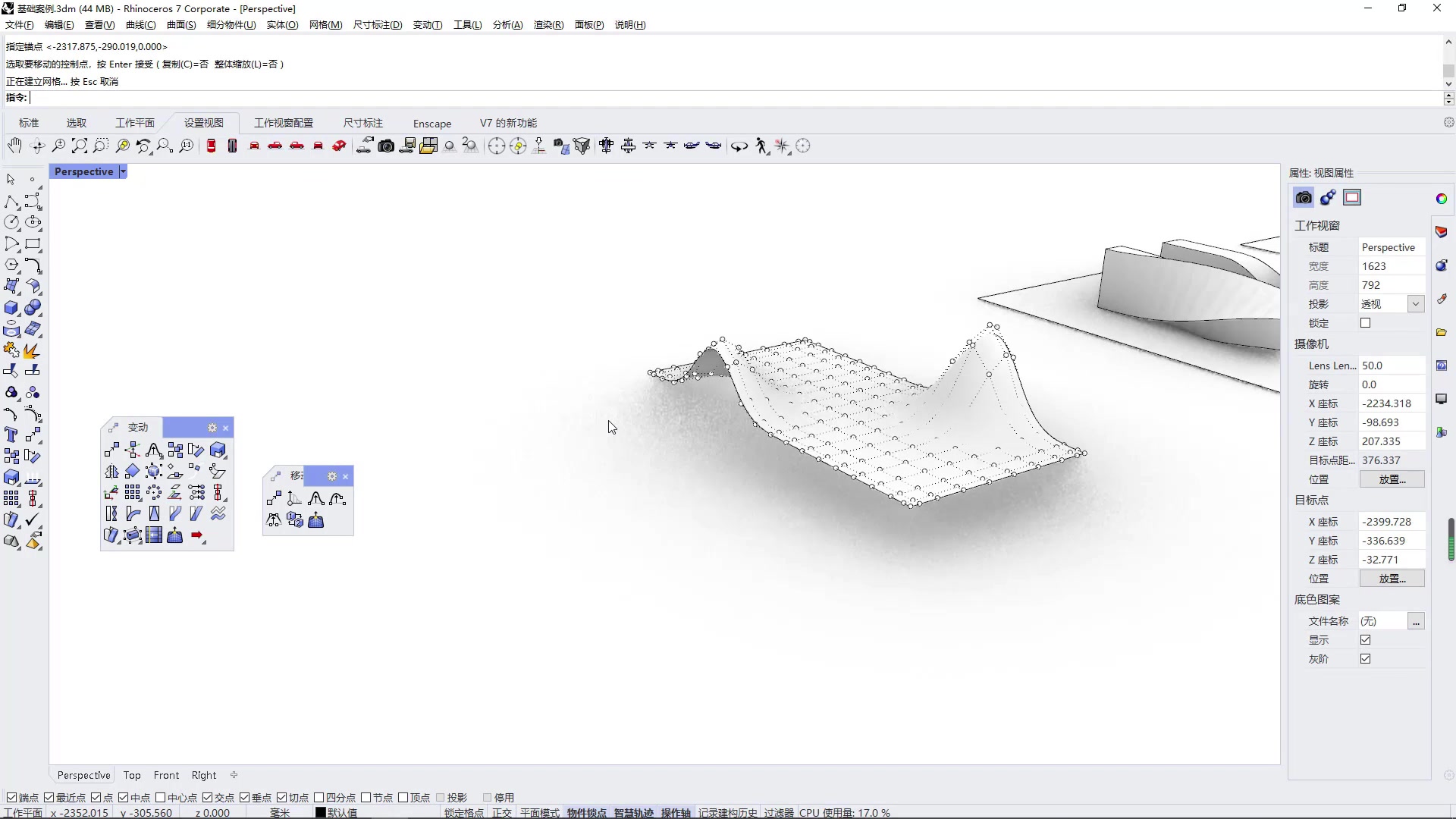Click the camera screen-capture icon
The image size is (1456, 819).
(x=386, y=146)
